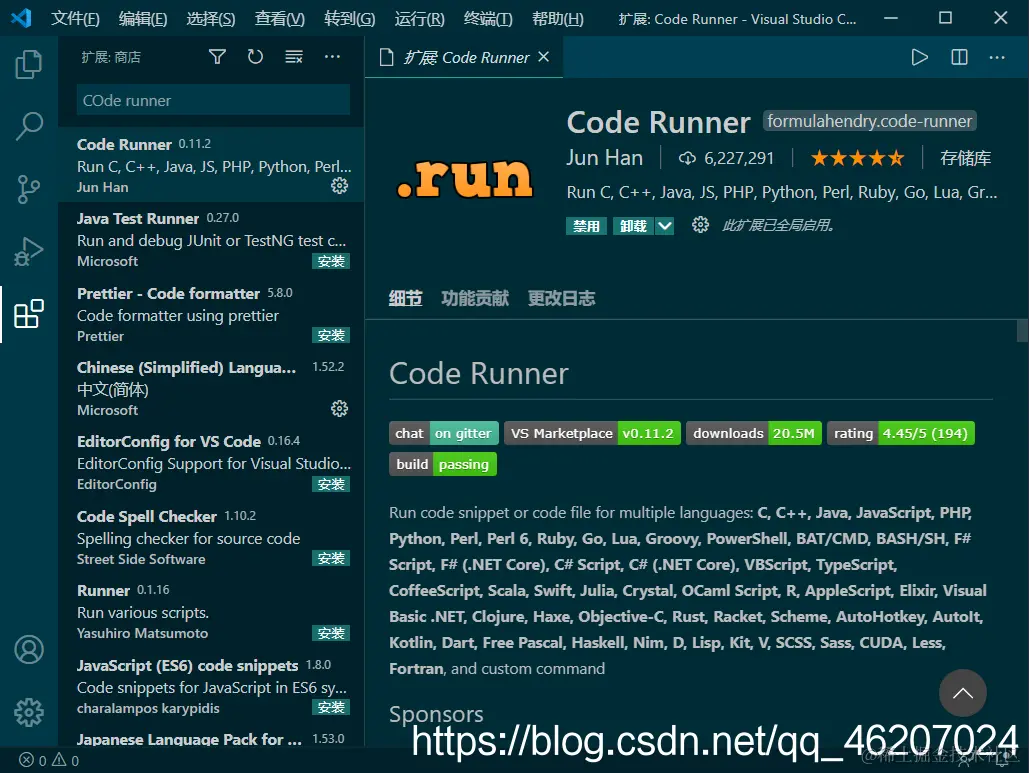Click the 卸载 uninstall button
Screen dimensions: 1029x773
[x=633, y=226]
